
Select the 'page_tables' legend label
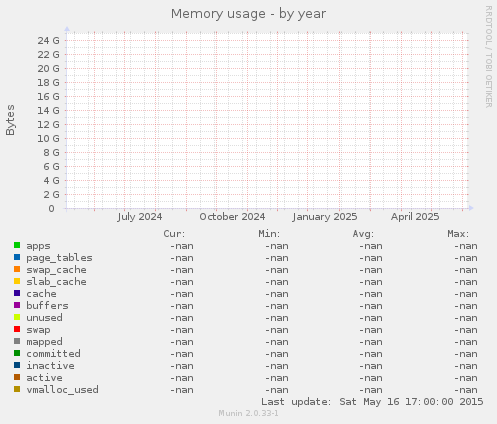tap(59, 258)
